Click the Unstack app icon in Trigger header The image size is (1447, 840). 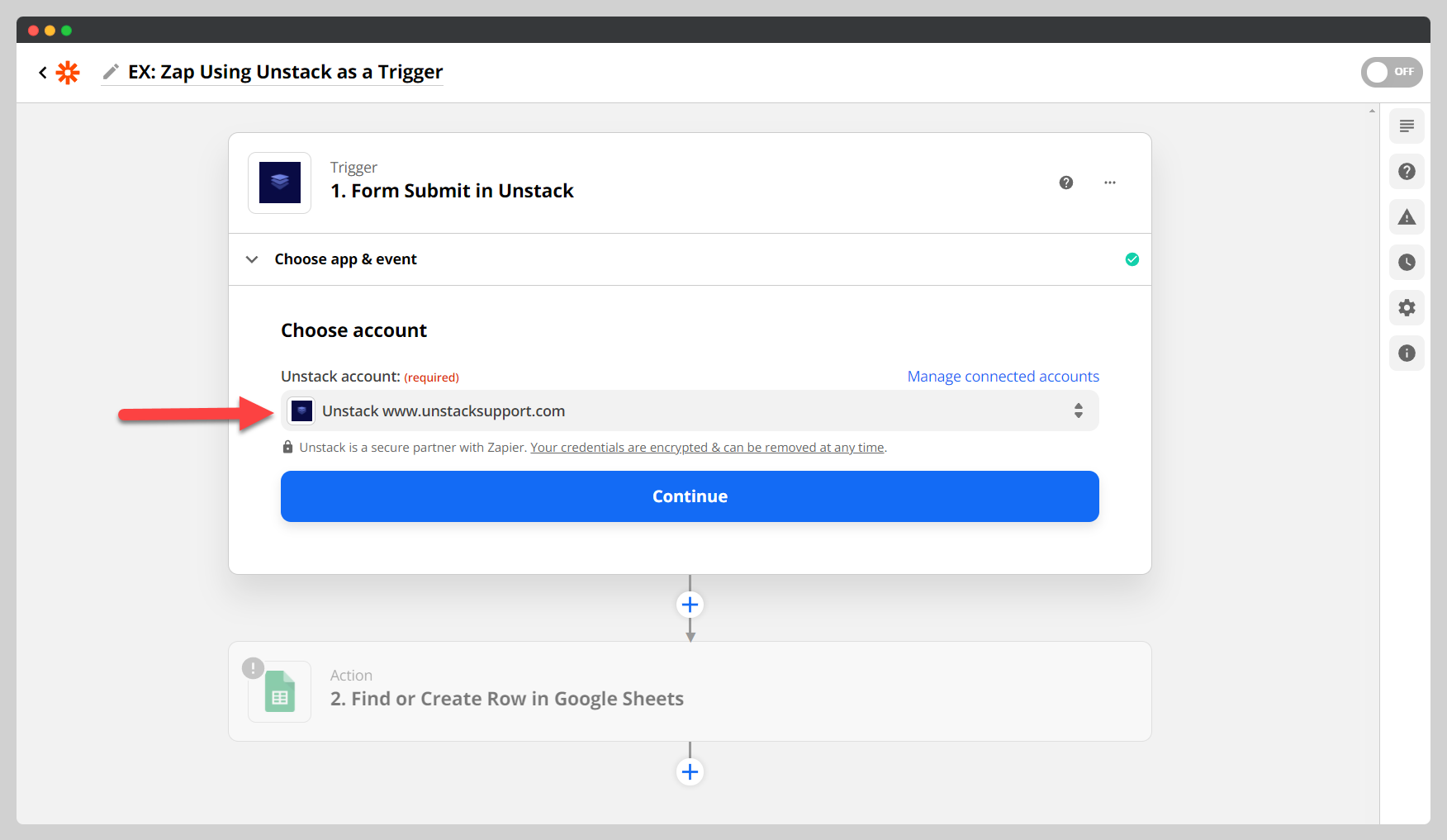[x=280, y=183]
